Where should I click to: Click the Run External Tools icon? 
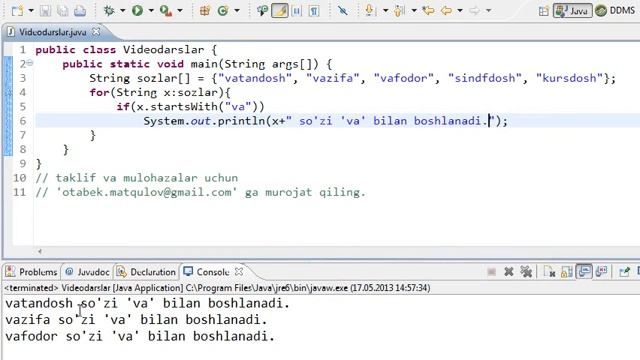(x=166, y=10)
